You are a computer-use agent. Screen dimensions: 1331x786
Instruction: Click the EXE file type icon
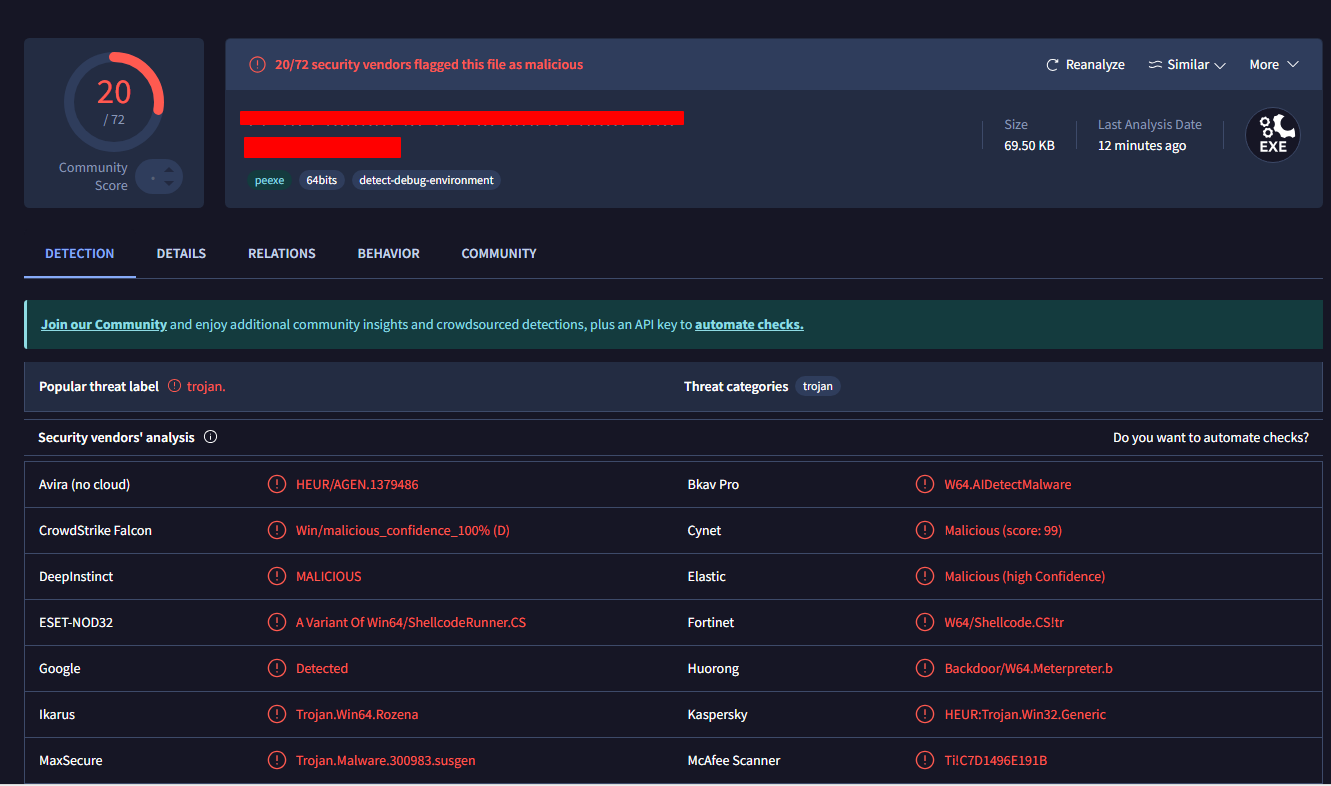(x=1273, y=136)
